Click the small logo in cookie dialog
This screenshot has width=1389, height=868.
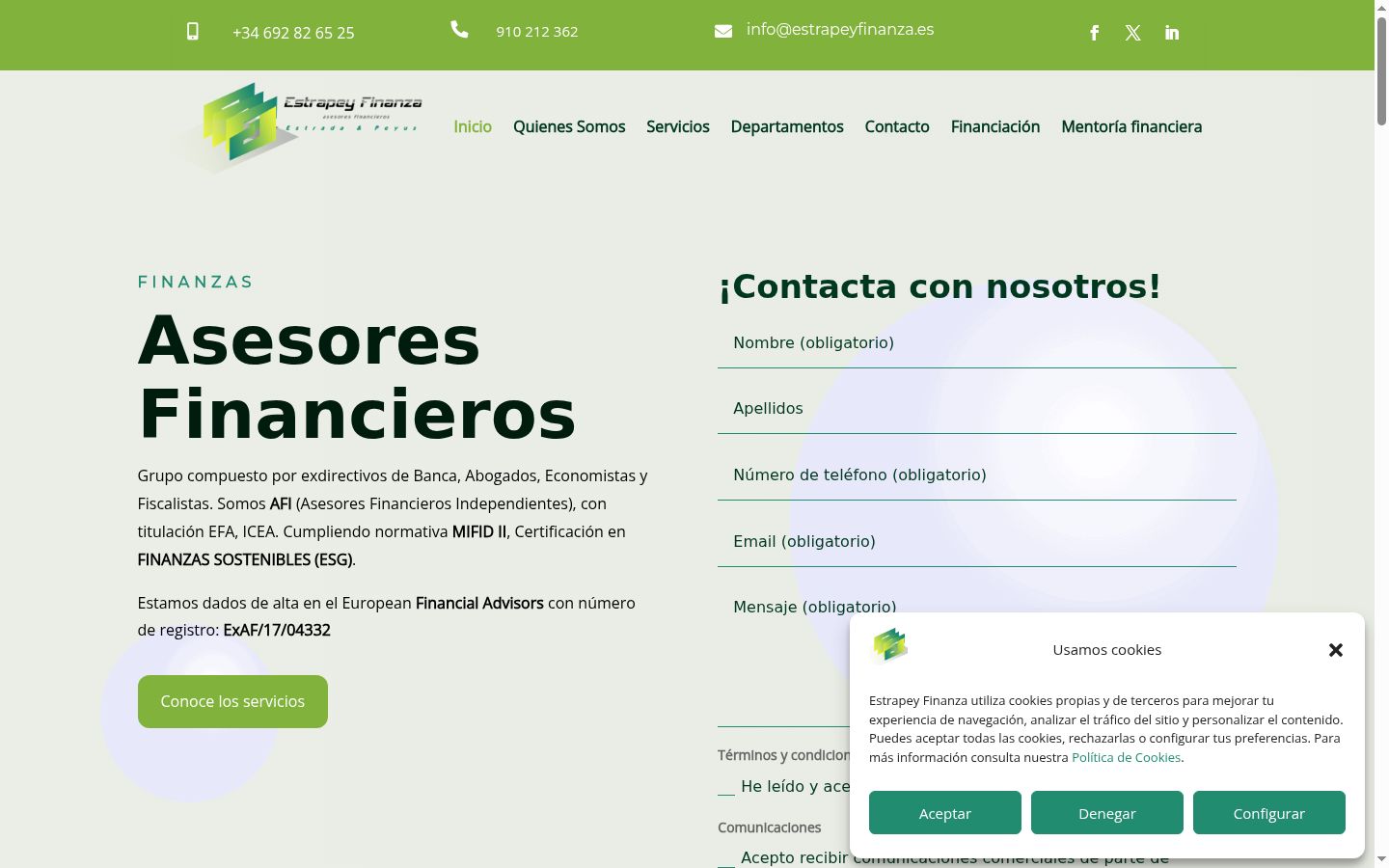tap(889, 645)
